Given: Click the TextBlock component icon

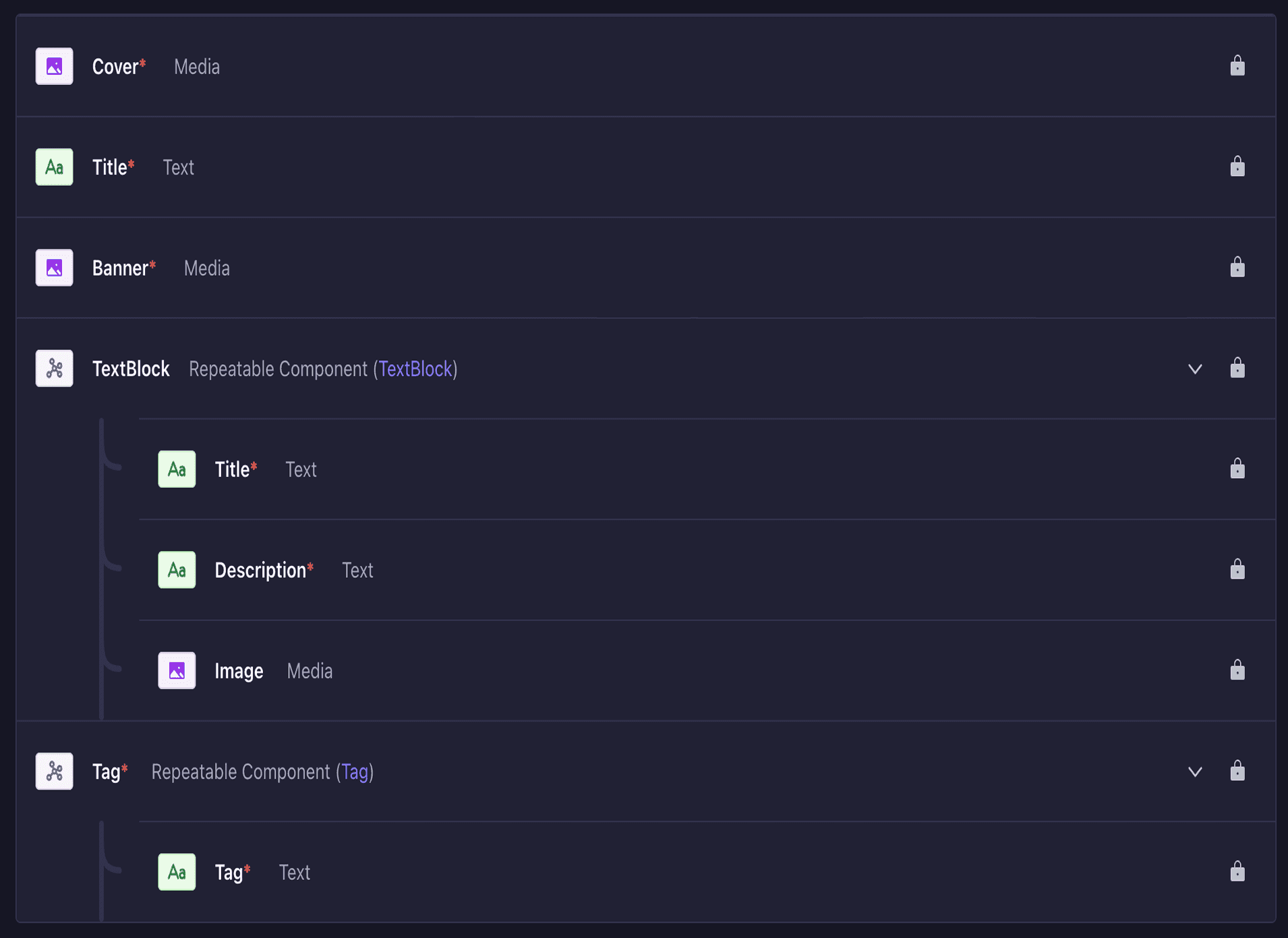Looking at the screenshot, I should pyautogui.click(x=54, y=368).
